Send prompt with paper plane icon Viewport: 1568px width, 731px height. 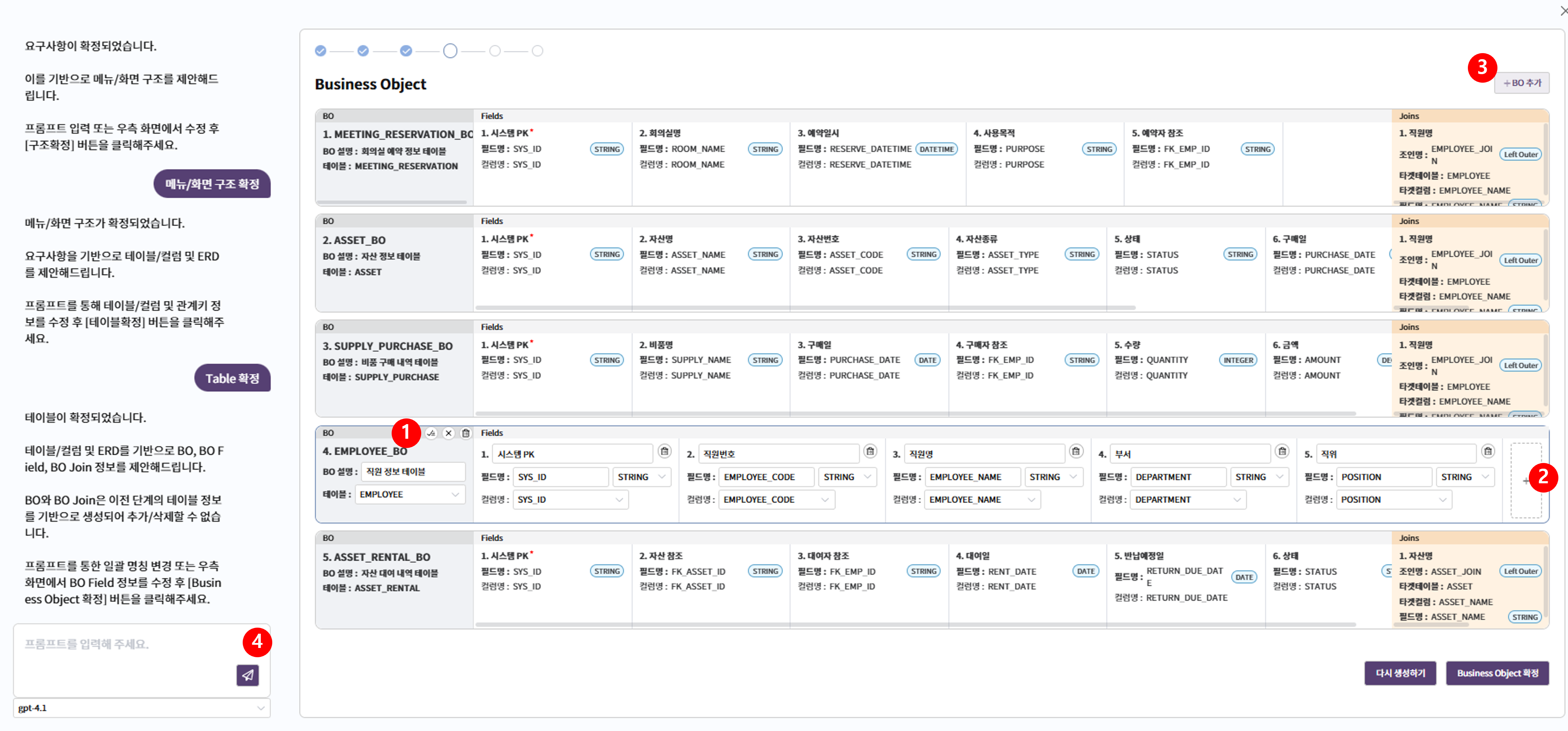pos(248,675)
